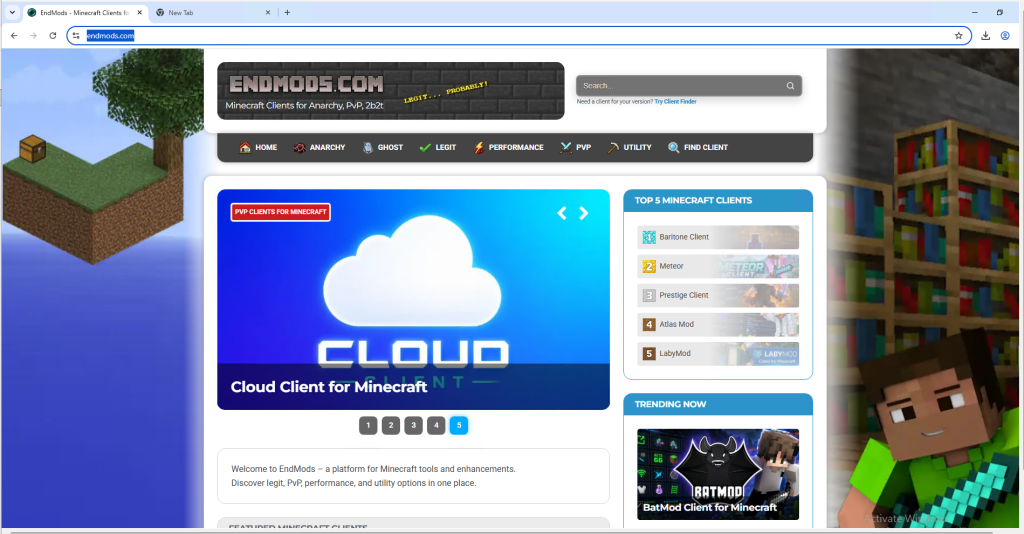Click the rank 4 badge beside Atlas Mod
Screen dimensions: 1024x534
click(648, 324)
